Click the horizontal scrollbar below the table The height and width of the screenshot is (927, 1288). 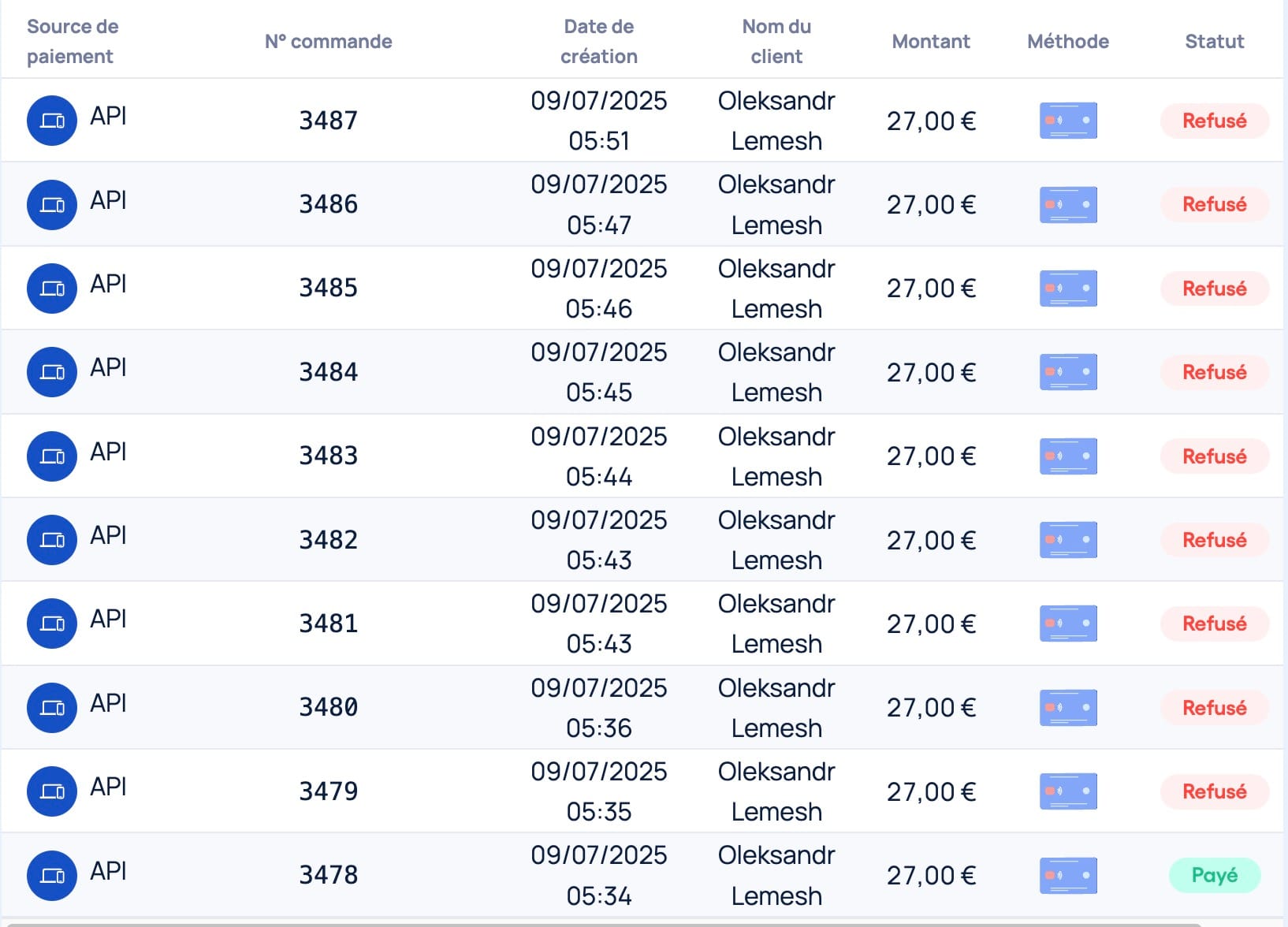[603, 925]
